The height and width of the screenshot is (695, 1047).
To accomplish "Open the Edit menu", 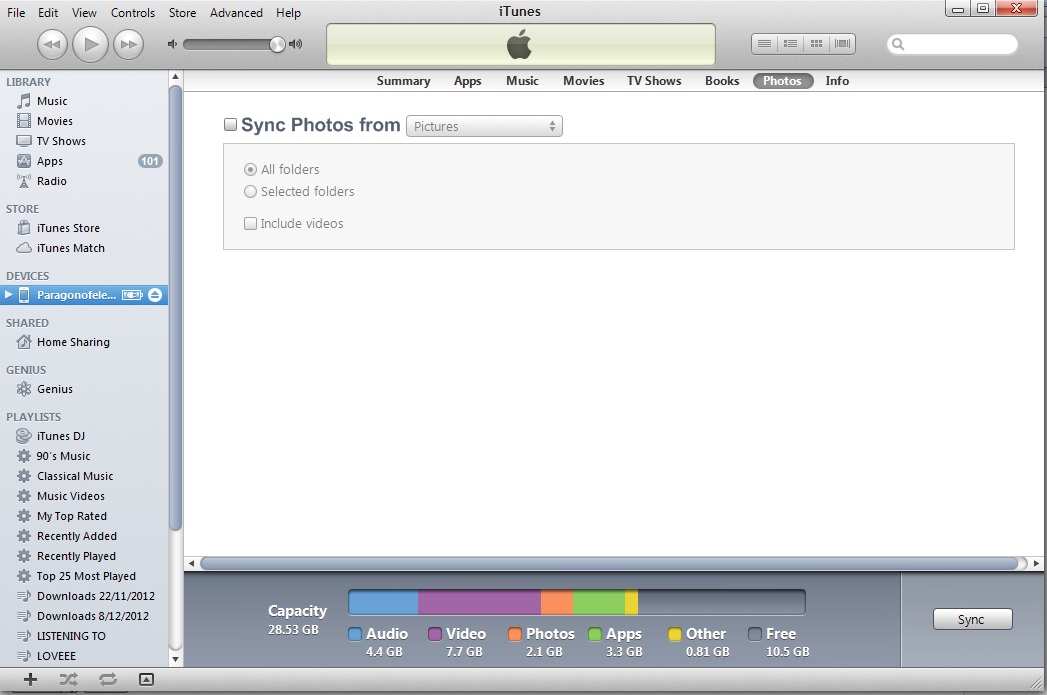I will [48, 13].
